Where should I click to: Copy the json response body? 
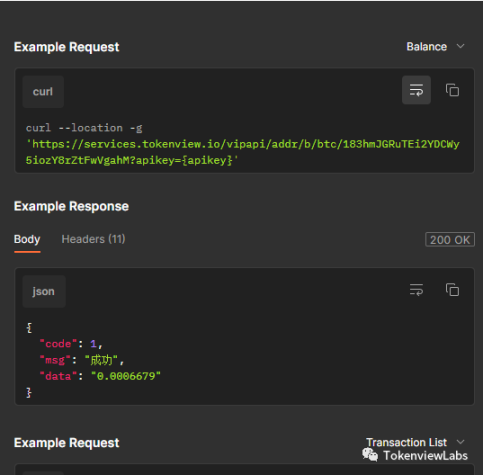452,290
